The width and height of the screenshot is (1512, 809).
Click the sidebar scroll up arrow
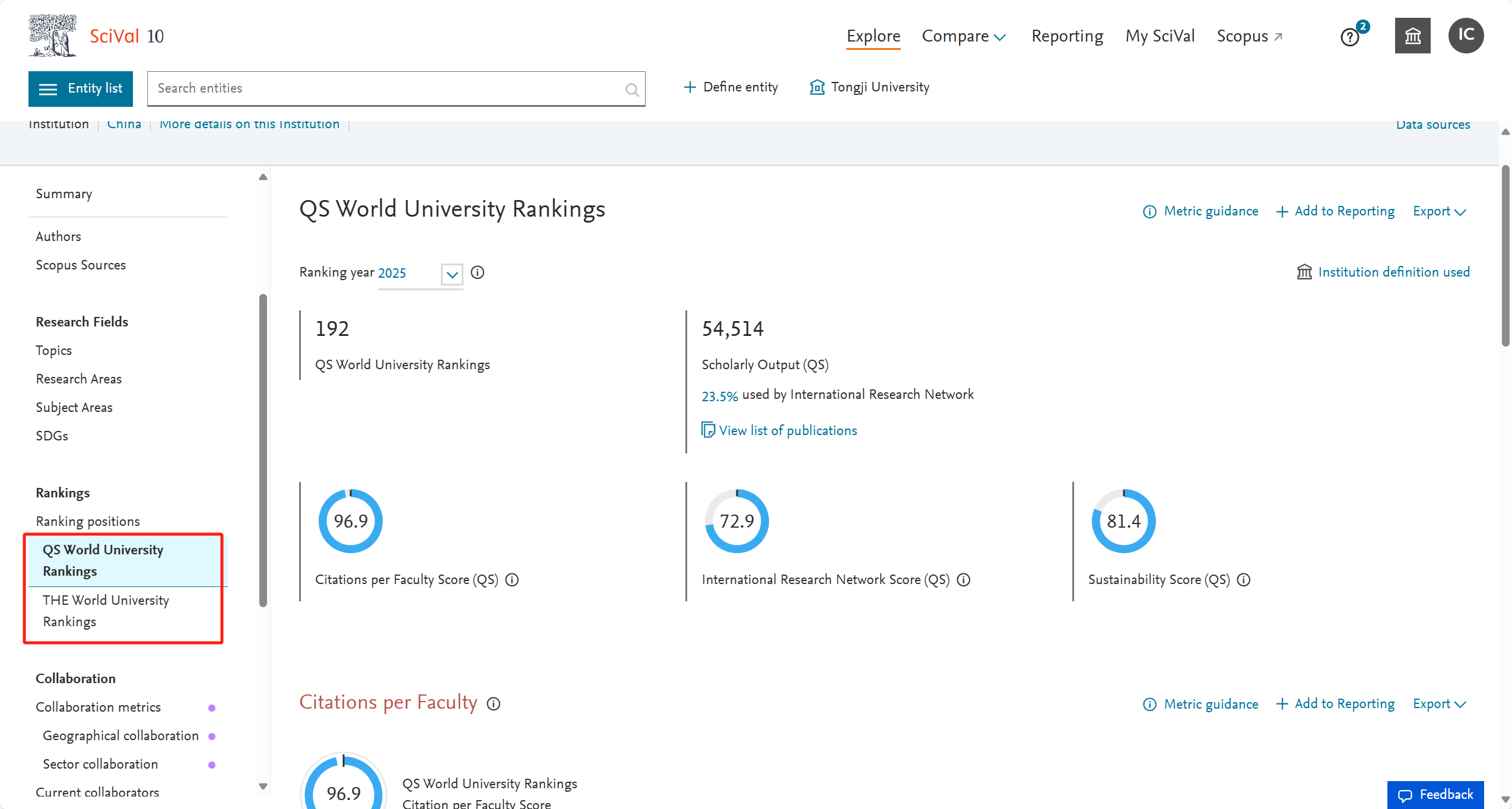(x=263, y=177)
